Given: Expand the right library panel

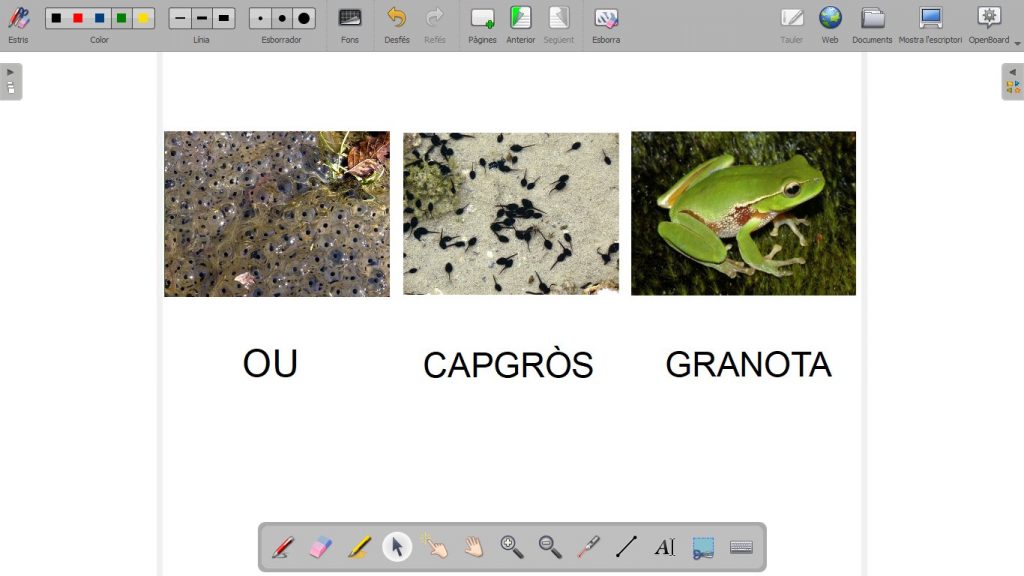Looking at the screenshot, I should (1012, 81).
